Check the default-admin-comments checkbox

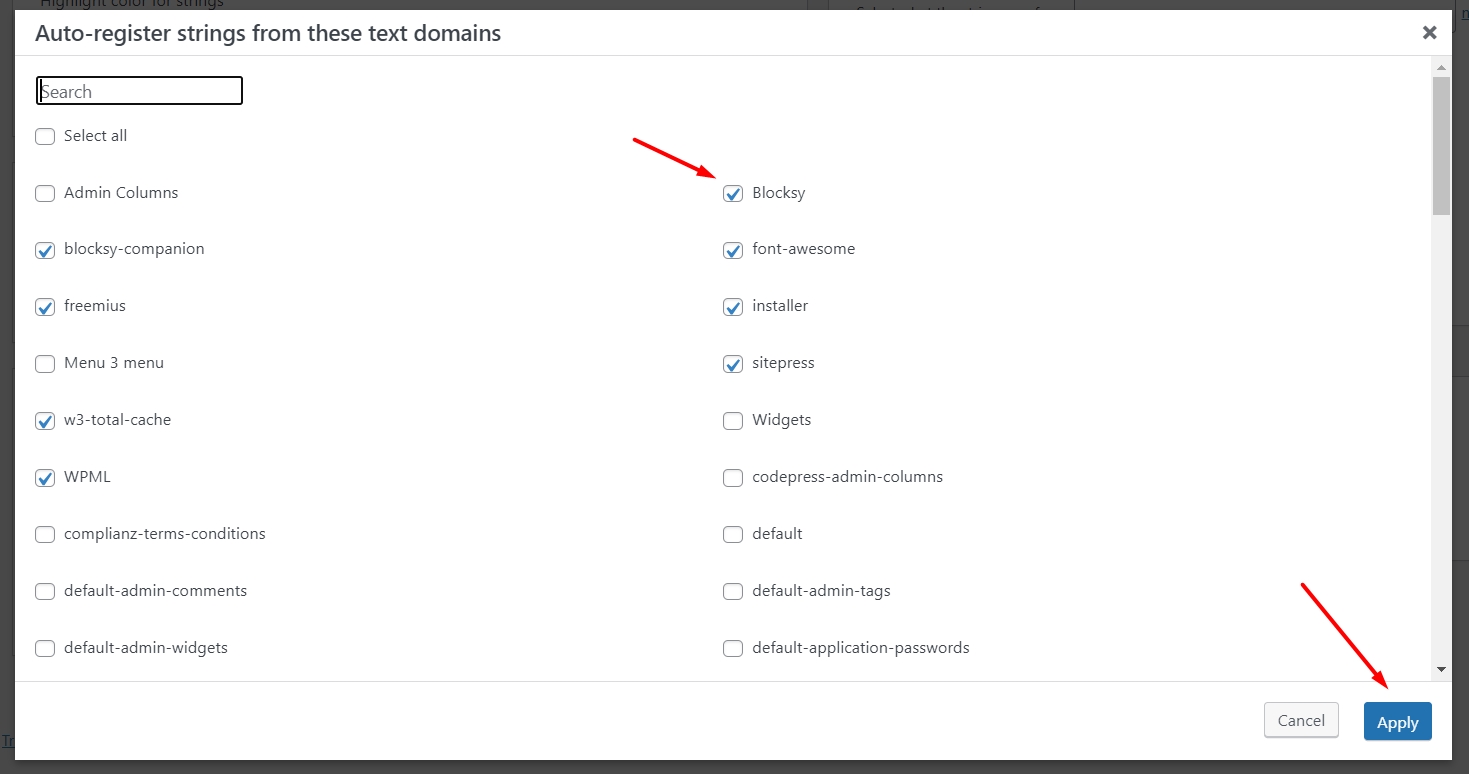[45, 592]
